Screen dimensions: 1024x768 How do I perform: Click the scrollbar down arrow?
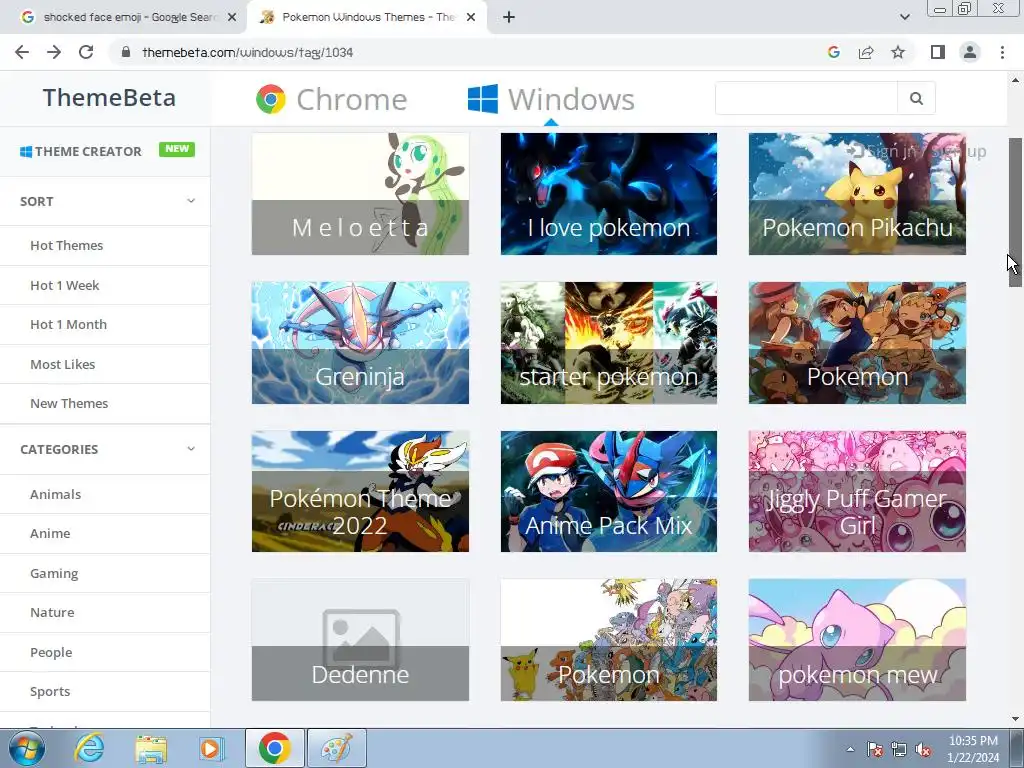1015,720
